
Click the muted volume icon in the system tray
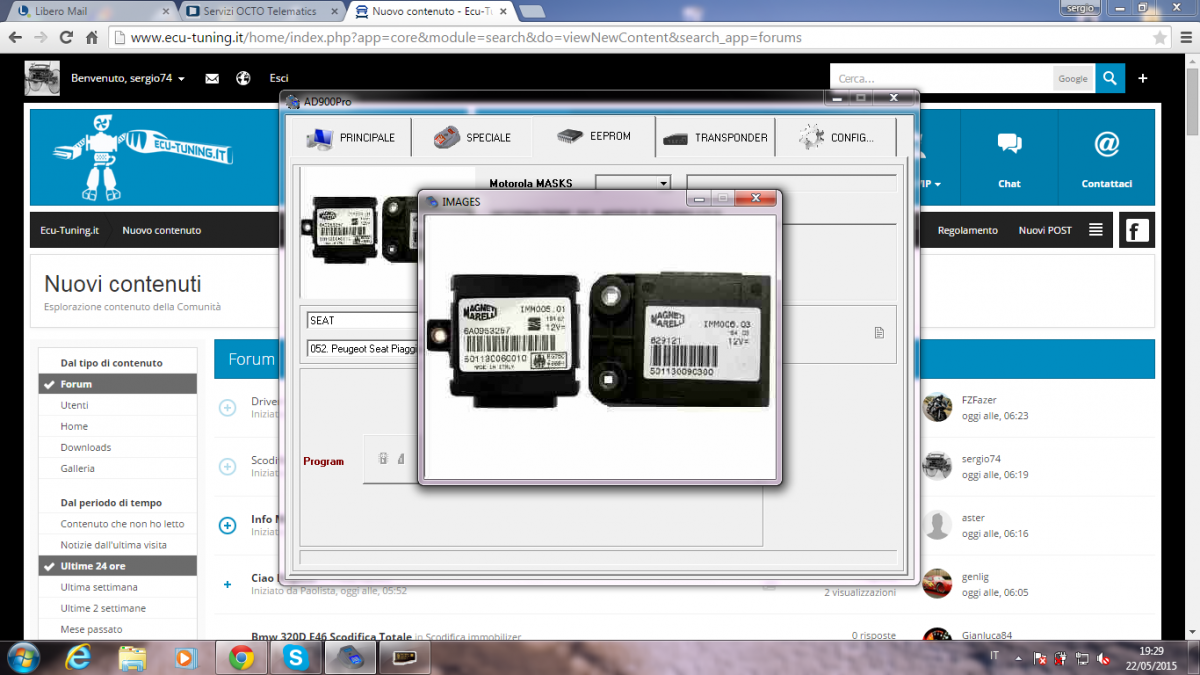click(1104, 659)
